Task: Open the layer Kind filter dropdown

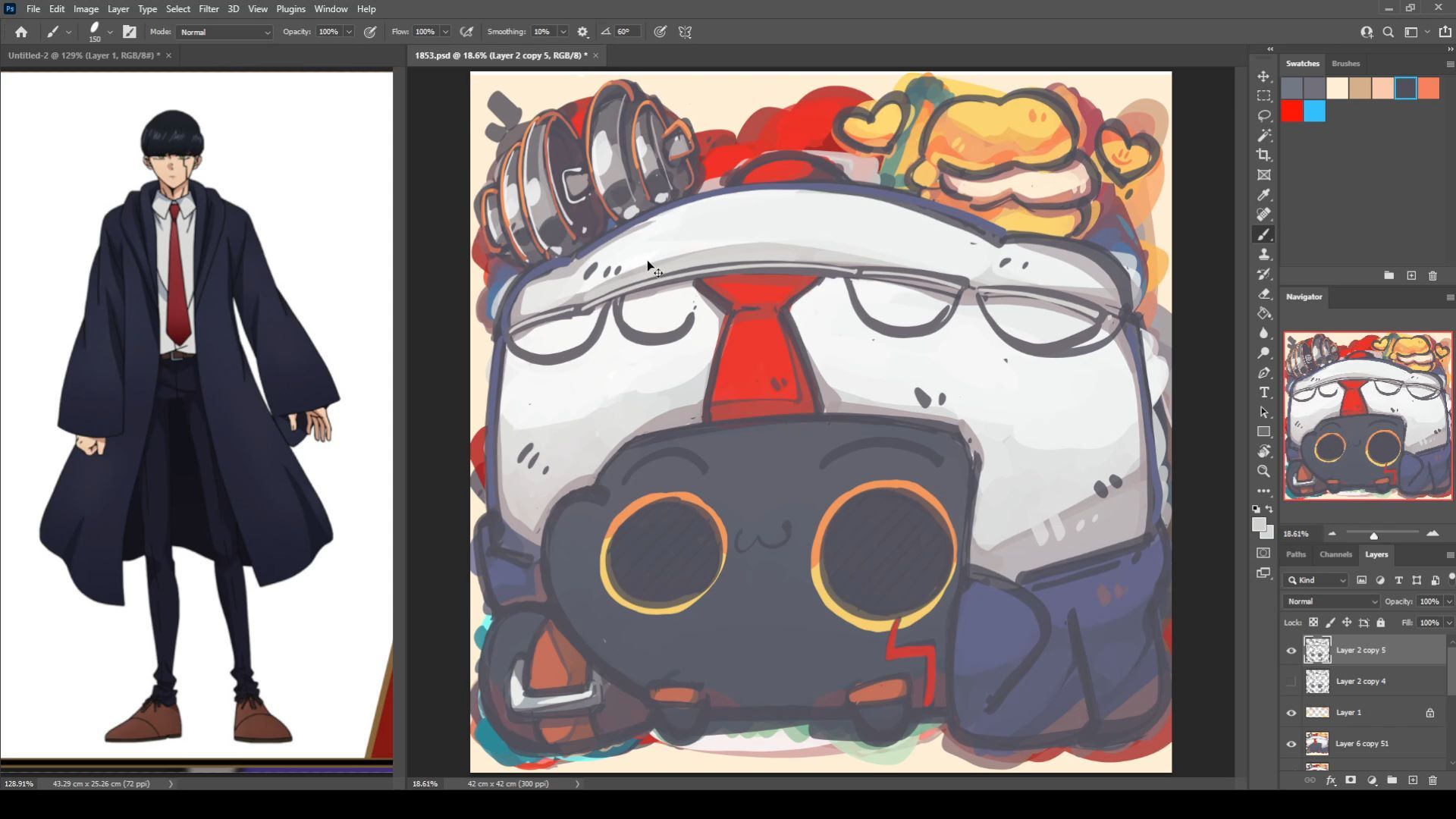Action: 1316,580
